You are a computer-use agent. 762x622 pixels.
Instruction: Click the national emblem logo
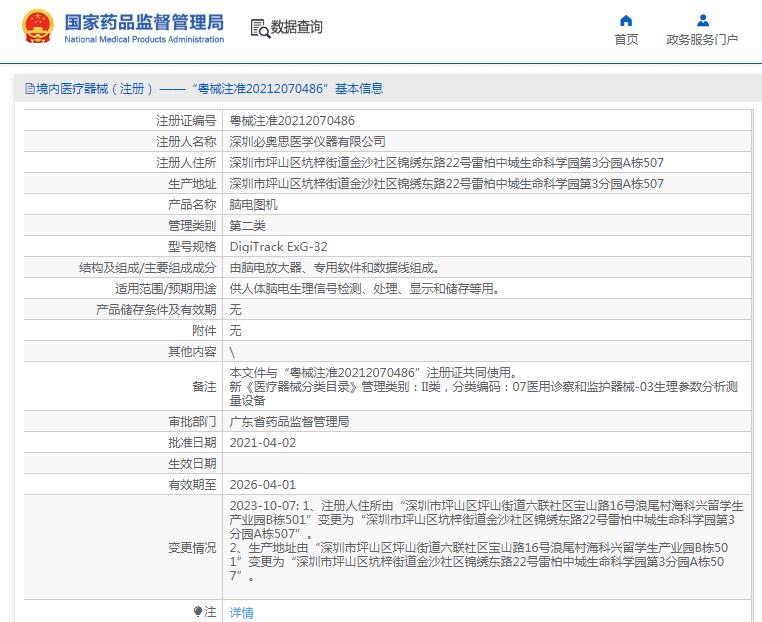pos(38,27)
